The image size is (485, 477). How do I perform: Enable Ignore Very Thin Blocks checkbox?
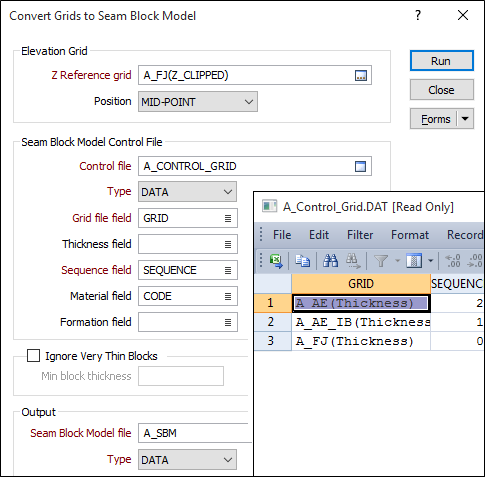[33, 356]
